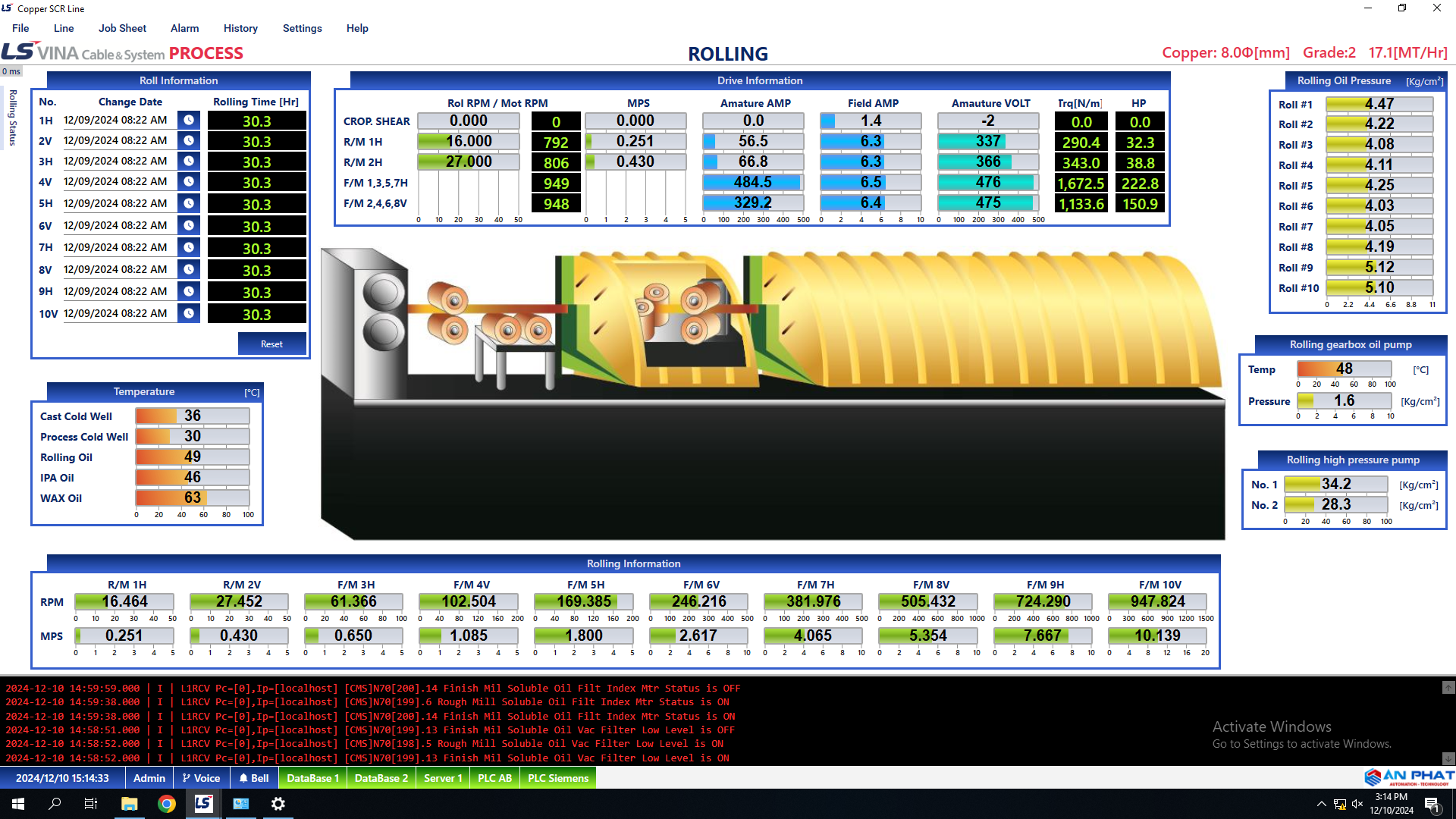Screen dimensions: 1456x819
Task: Click the clock icon for roll 10V
Action: click(189, 313)
